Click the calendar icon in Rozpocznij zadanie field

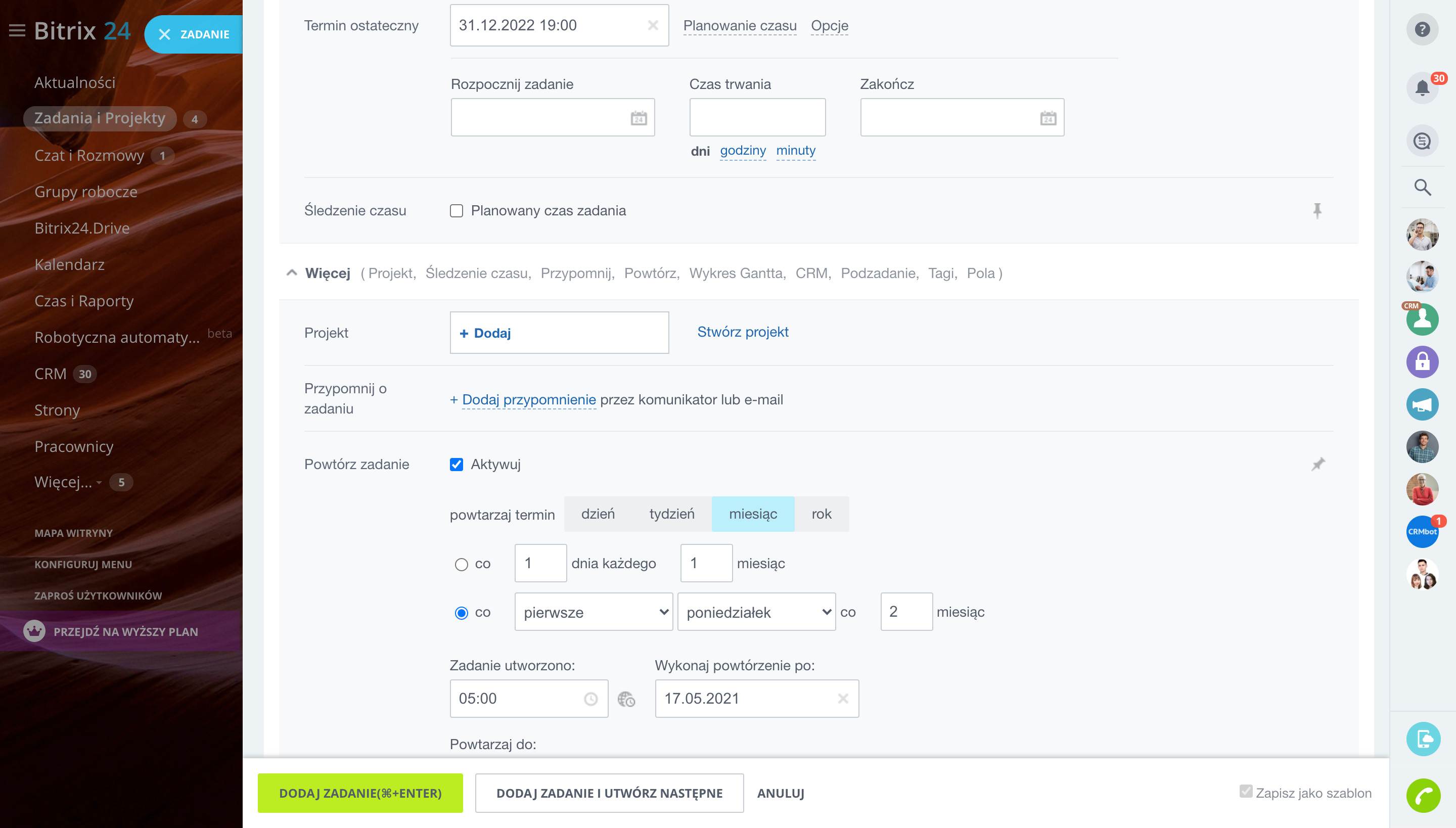639,118
